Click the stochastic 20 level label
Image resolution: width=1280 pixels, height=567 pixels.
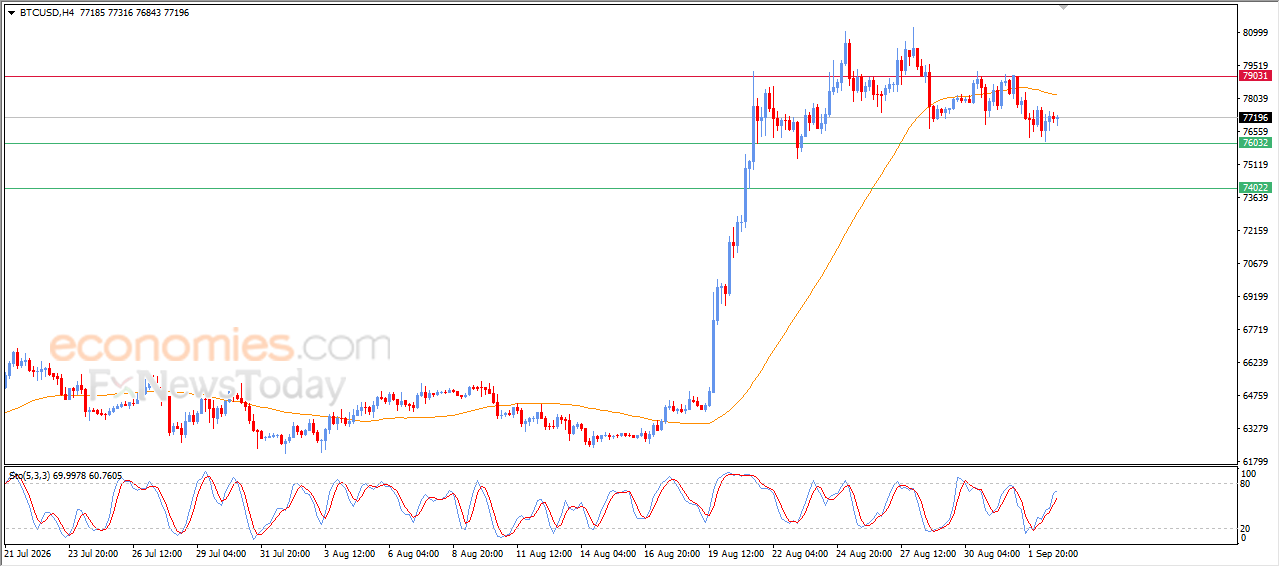click(x=1246, y=528)
